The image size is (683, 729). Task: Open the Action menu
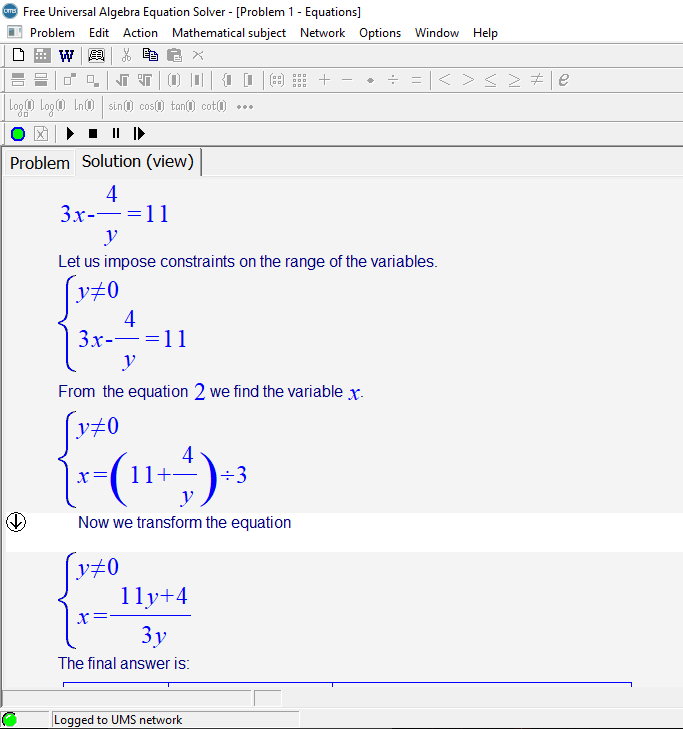[140, 33]
